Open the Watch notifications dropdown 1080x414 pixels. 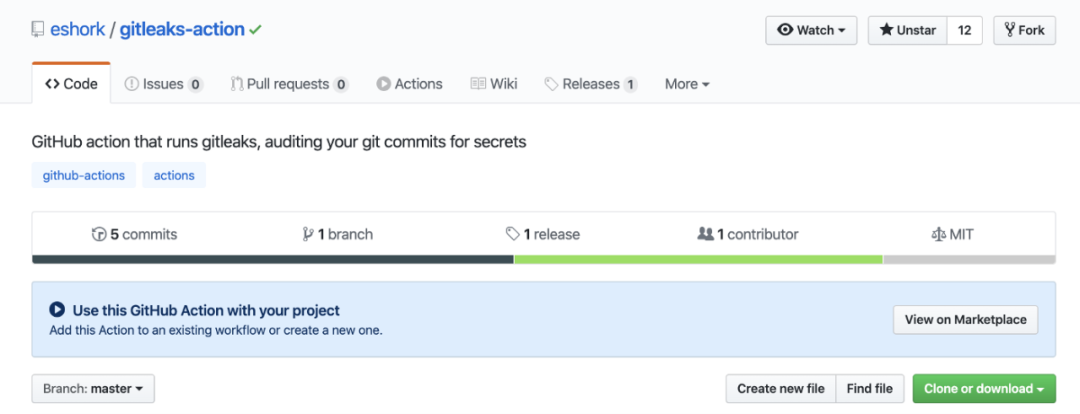811,30
